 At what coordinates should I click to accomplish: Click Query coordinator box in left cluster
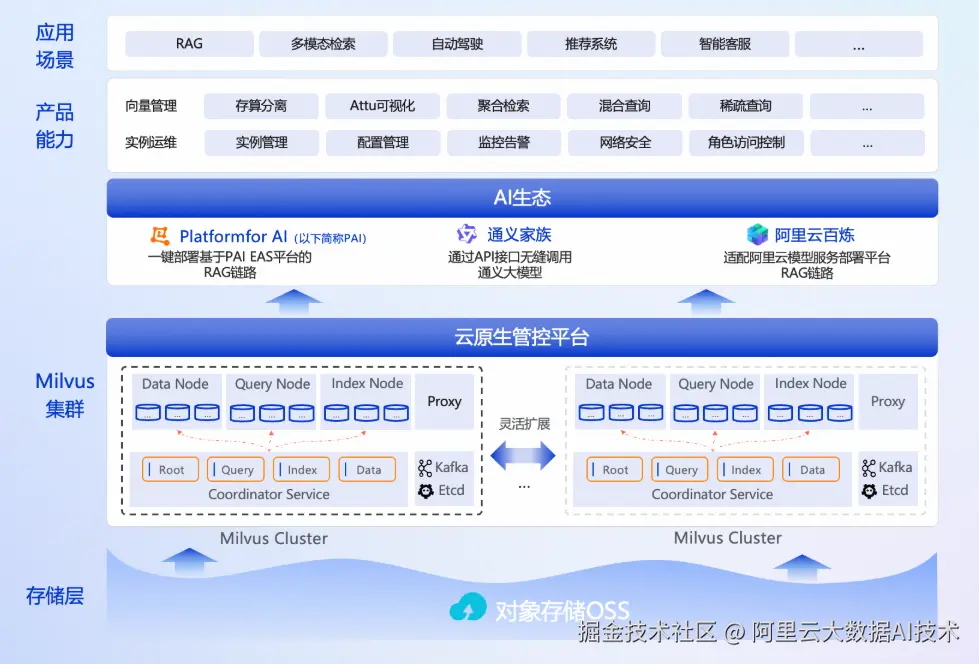click(x=236, y=469)
